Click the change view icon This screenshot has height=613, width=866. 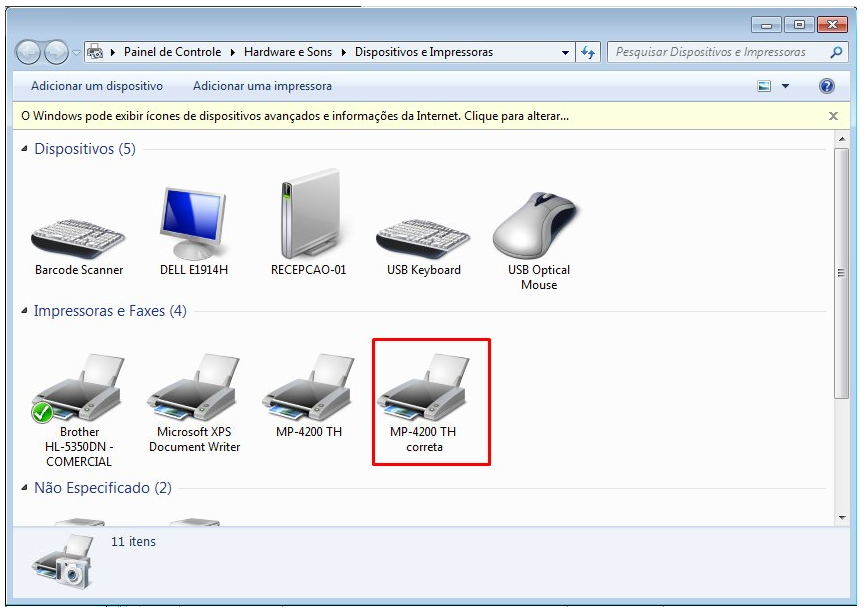pos(764,86)
